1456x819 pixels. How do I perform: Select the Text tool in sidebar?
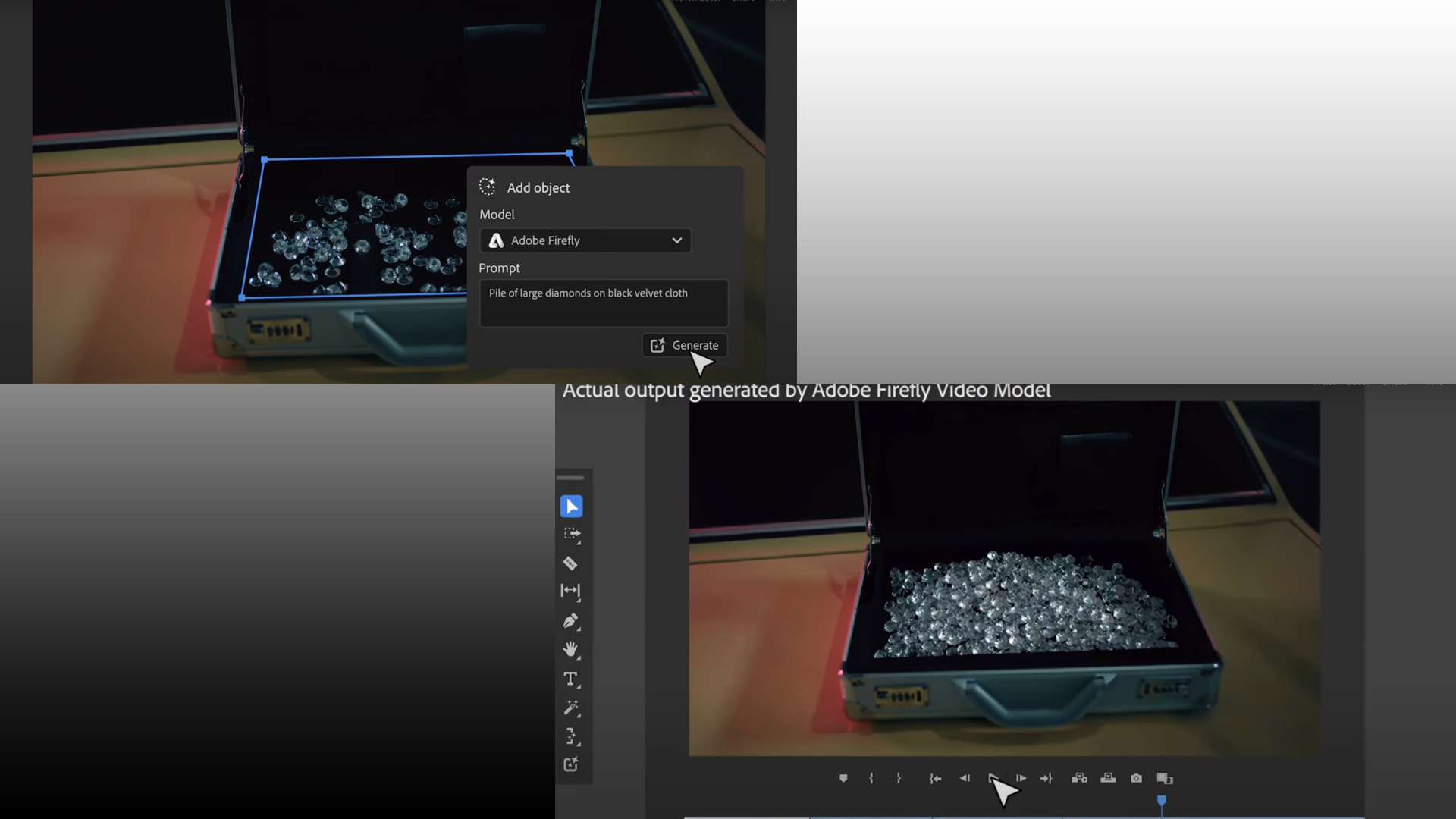(572, 679)
